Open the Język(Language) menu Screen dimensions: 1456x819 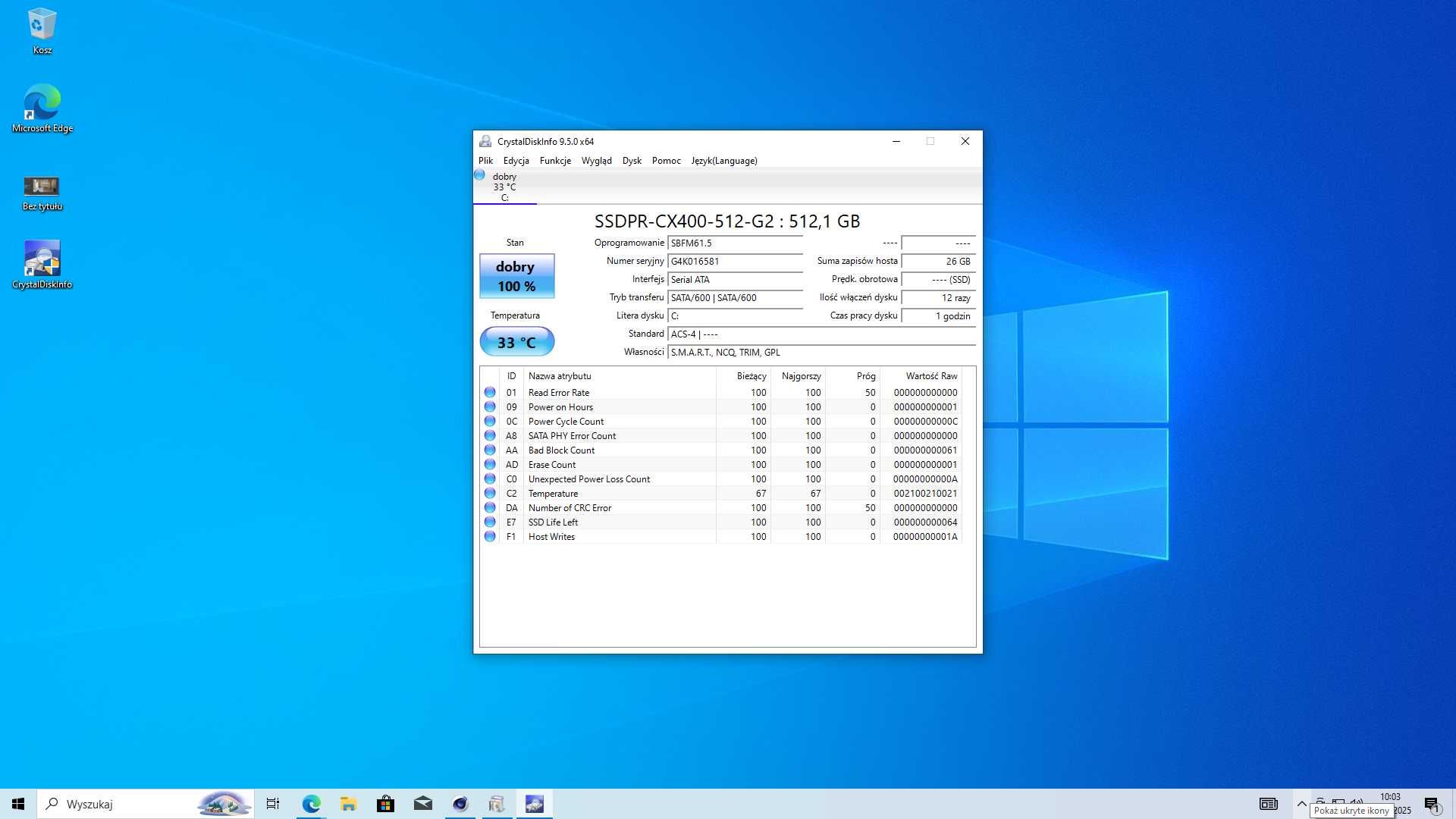[x=723, y=161]
